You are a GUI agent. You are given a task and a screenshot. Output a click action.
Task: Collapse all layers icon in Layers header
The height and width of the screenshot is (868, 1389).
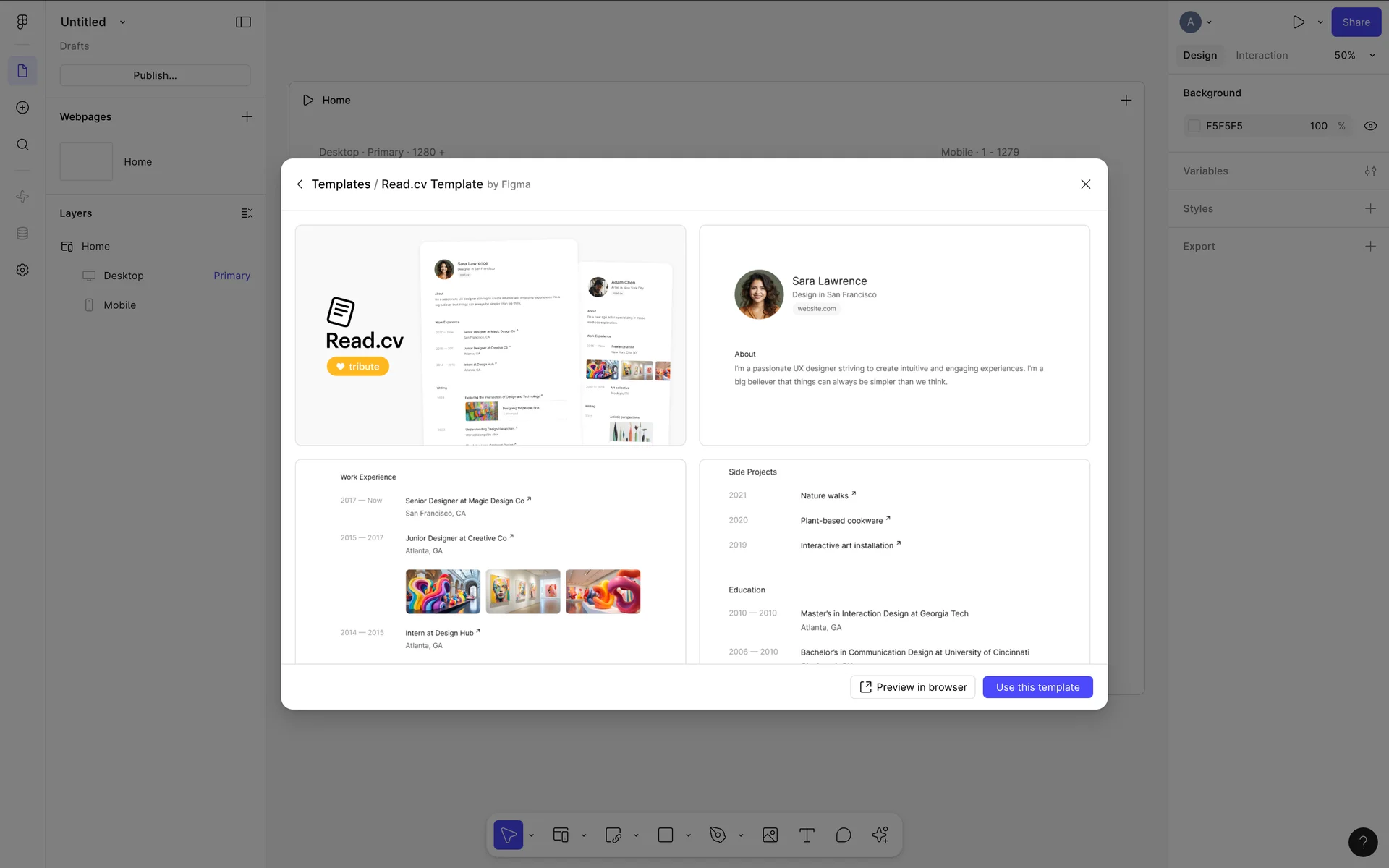pos(247,213)
